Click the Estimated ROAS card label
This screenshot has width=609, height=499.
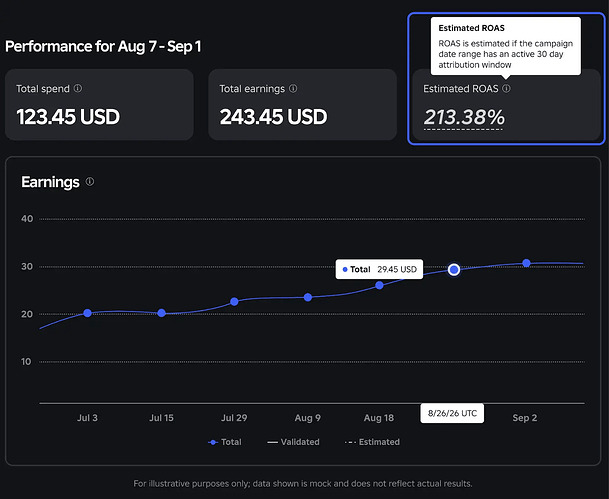tap(461, 89)
